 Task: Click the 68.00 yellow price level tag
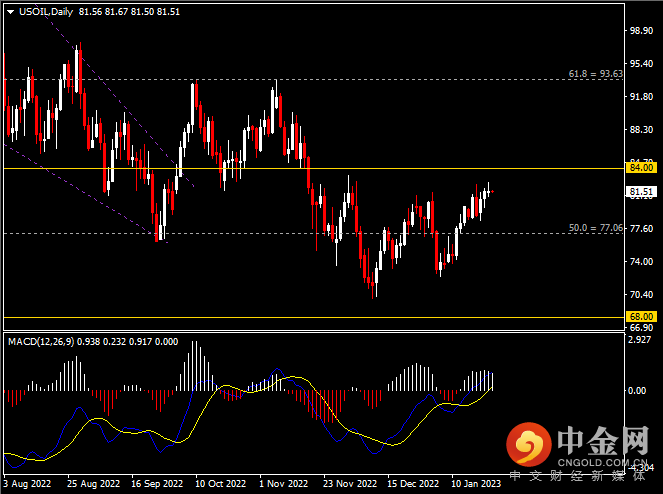click(641, 316)
